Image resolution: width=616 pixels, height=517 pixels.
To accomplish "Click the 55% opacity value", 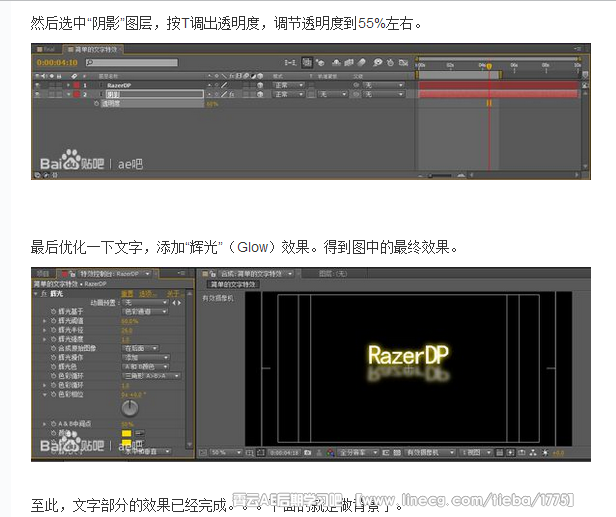I will [212, 104].
